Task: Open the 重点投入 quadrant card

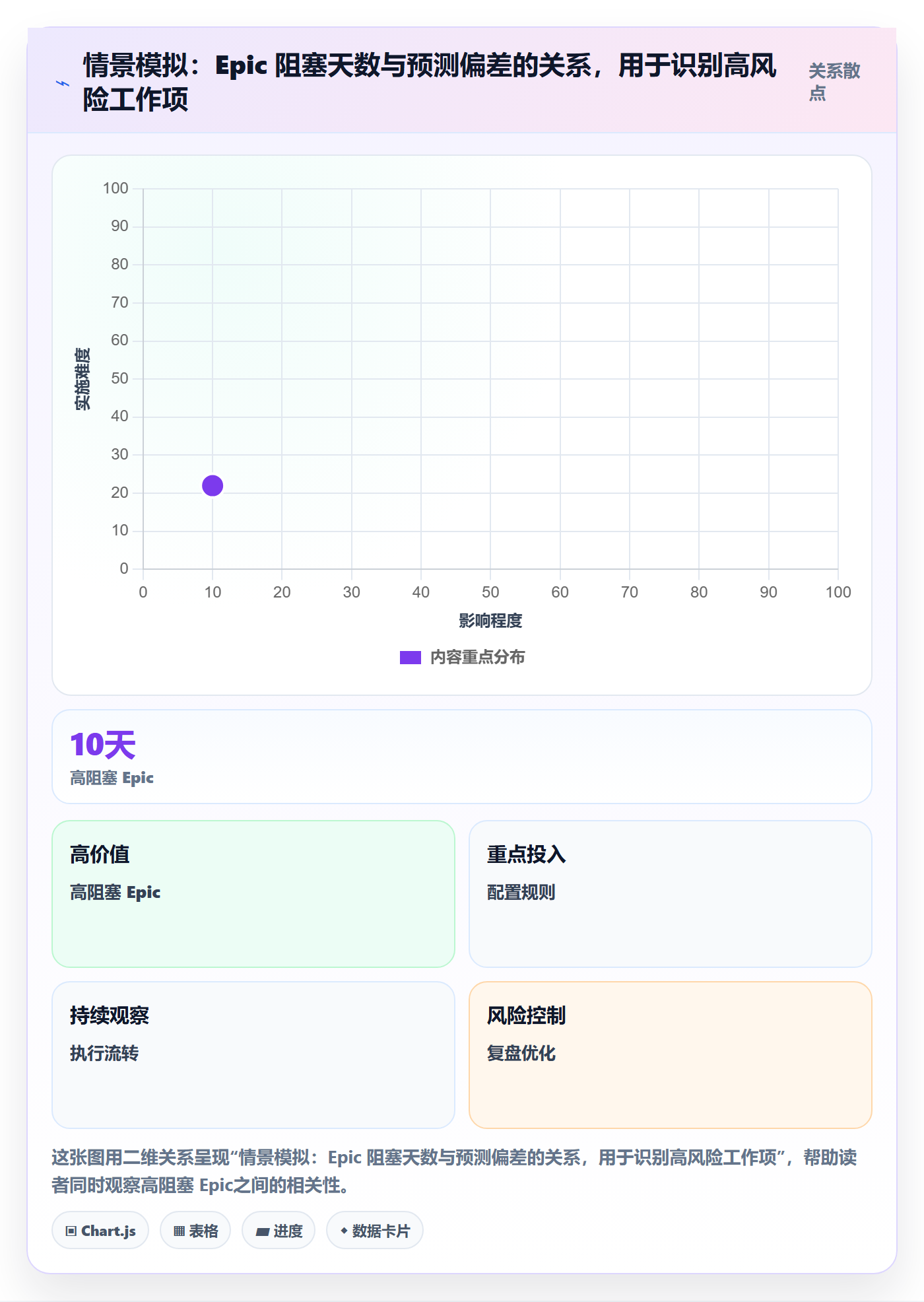Action: pos(671,894)
